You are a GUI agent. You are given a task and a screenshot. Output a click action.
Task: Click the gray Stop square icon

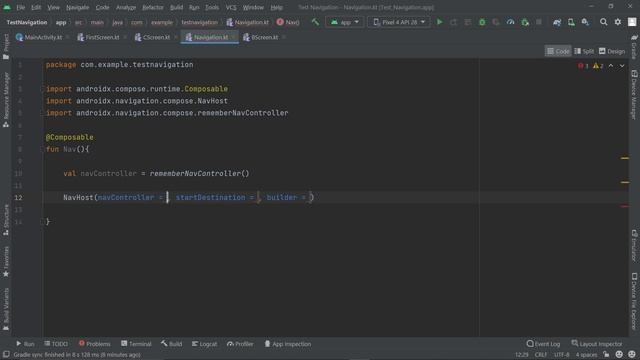(x=539, y=22)
